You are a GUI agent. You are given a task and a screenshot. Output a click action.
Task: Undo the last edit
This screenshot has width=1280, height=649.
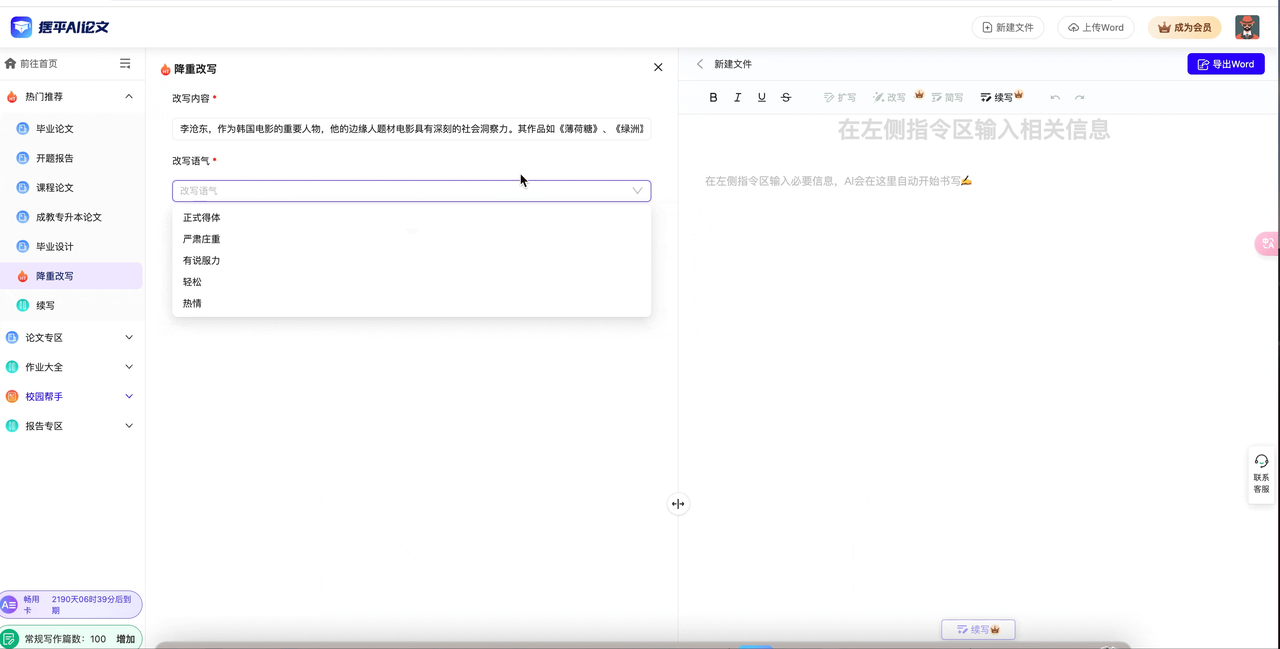(1055, 98)
